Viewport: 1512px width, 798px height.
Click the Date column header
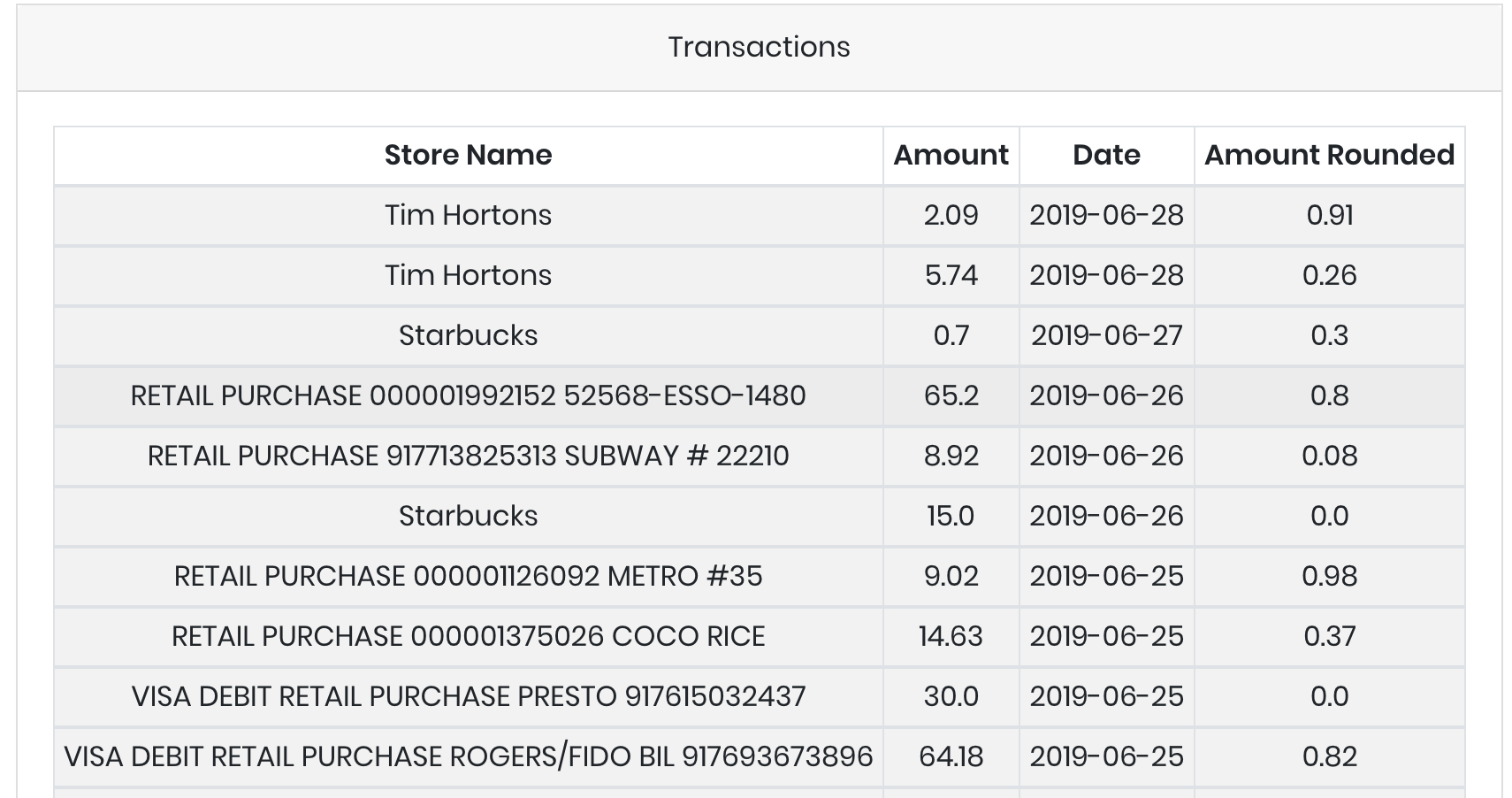pos(1106,155)
